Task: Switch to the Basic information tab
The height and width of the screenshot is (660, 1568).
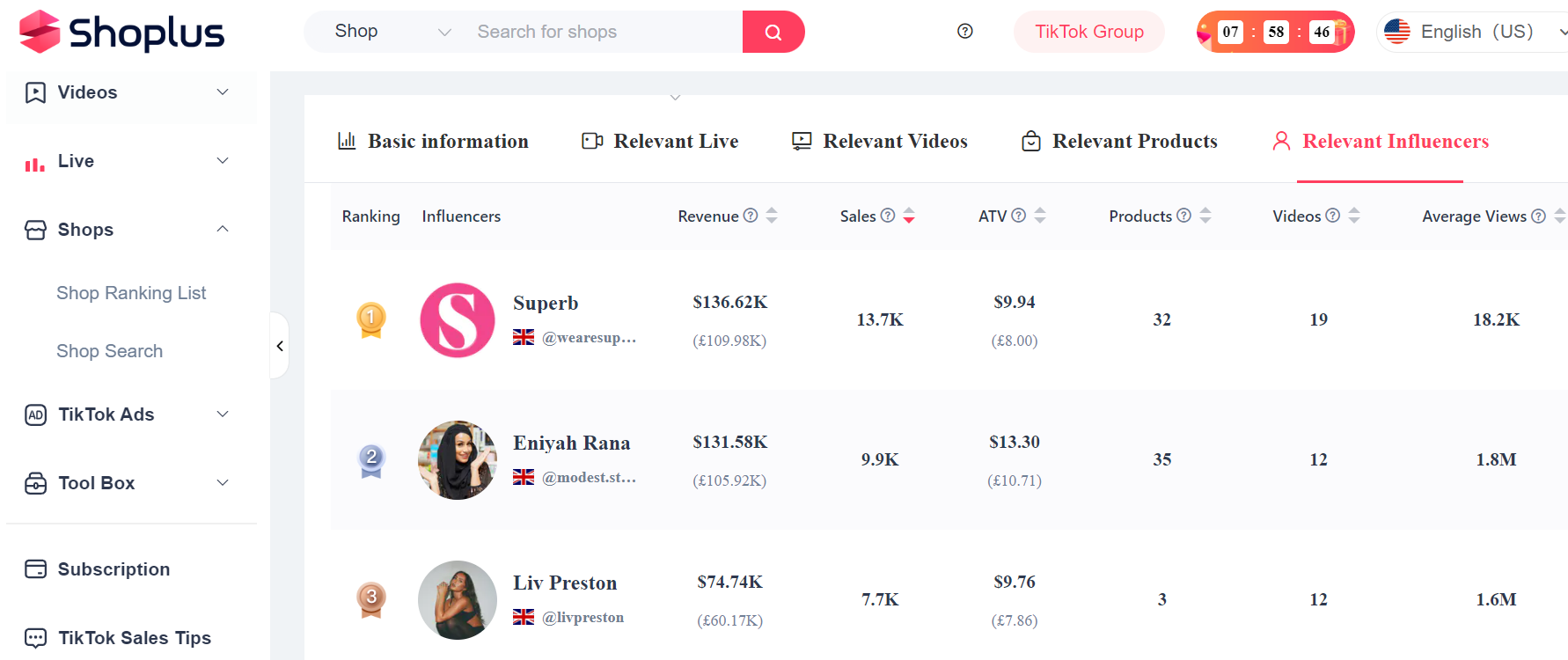Action: tap(433, 141)
